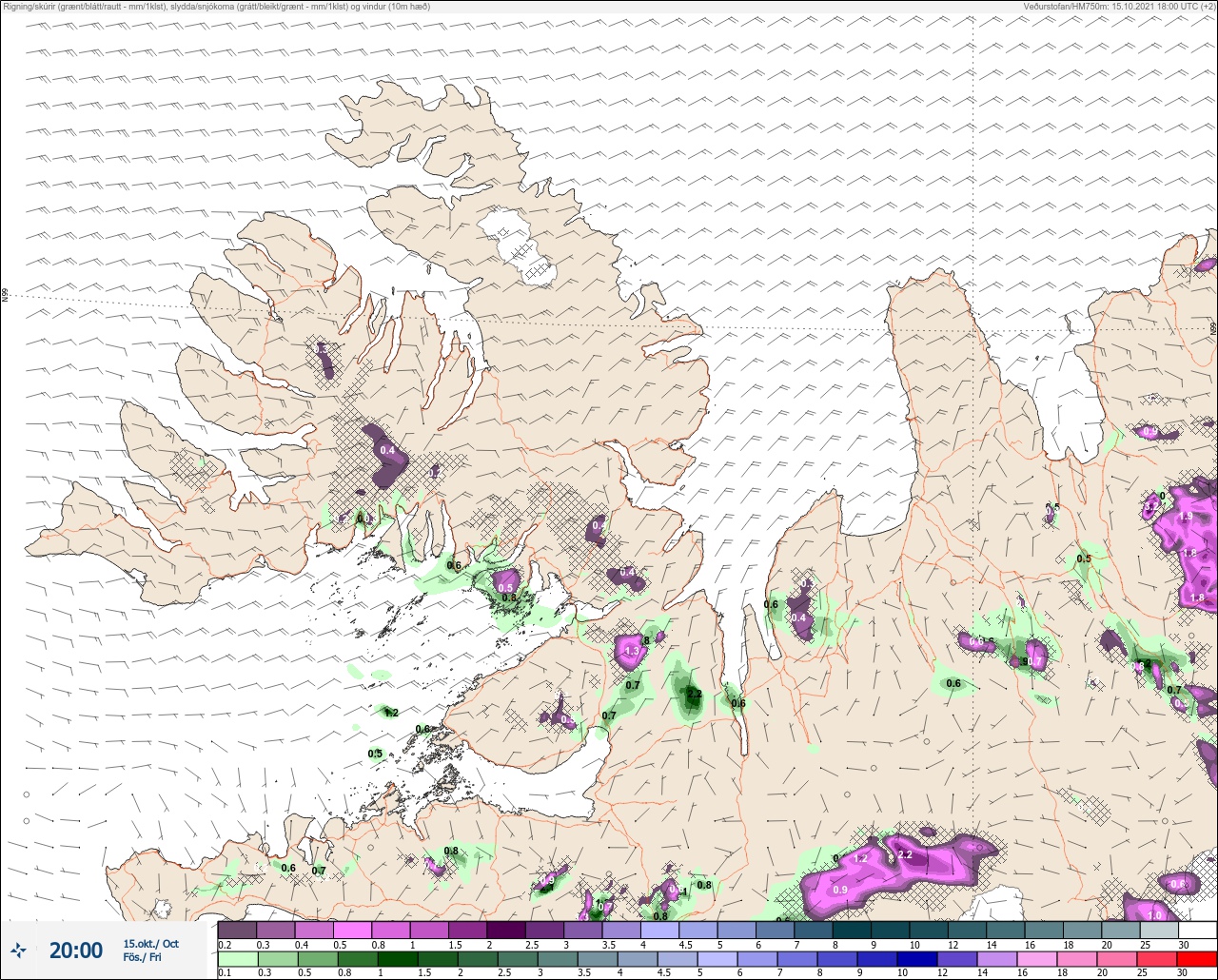This screenshot has height=980, width=1218.
Task: Select the bright red swatch ending the lower legend
Action: [1197, 959]
